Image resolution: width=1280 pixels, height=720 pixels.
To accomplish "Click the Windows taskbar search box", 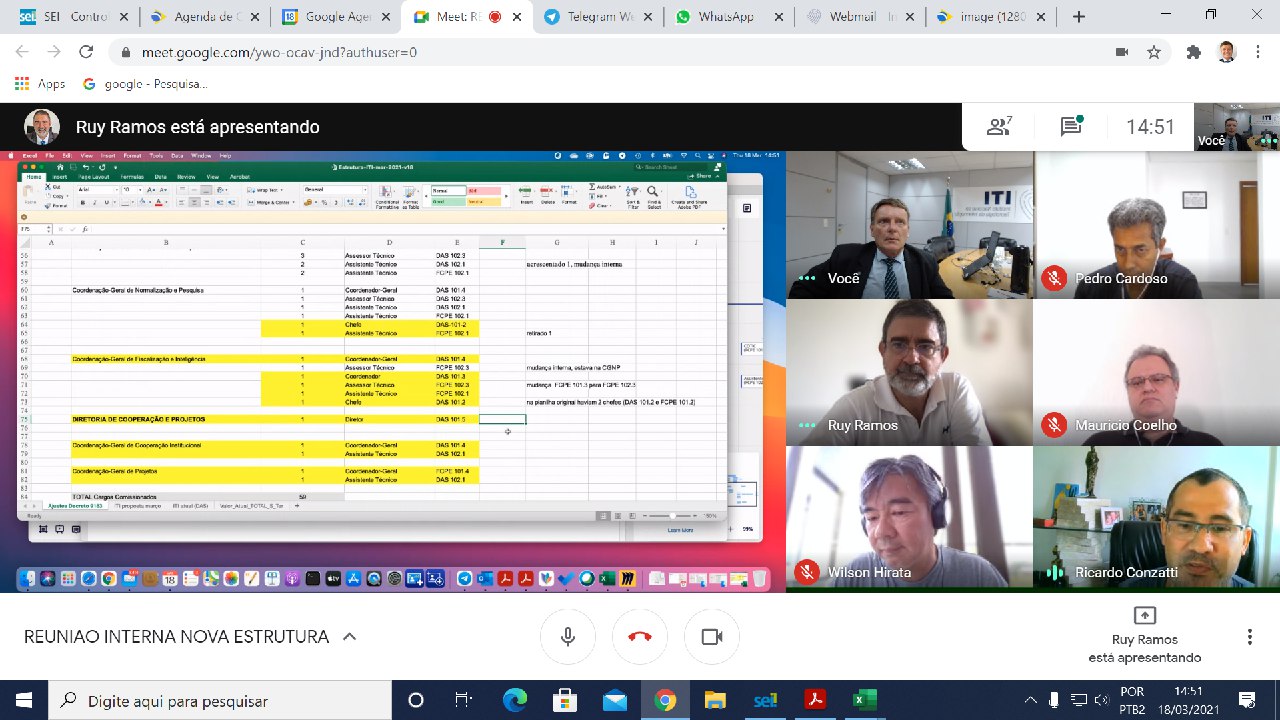I will coord(220,700).
